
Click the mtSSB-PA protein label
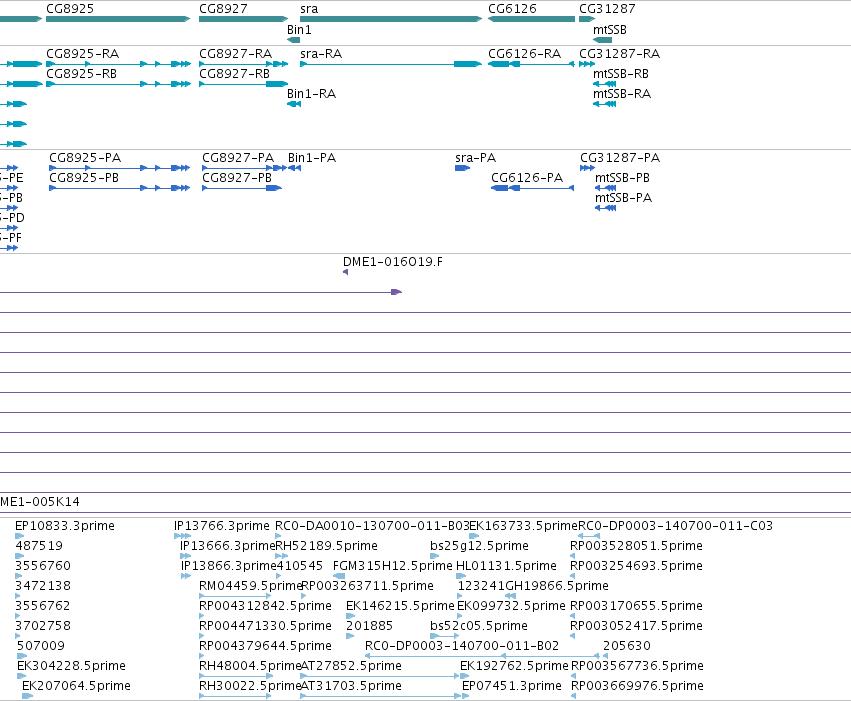pos(624,198)
